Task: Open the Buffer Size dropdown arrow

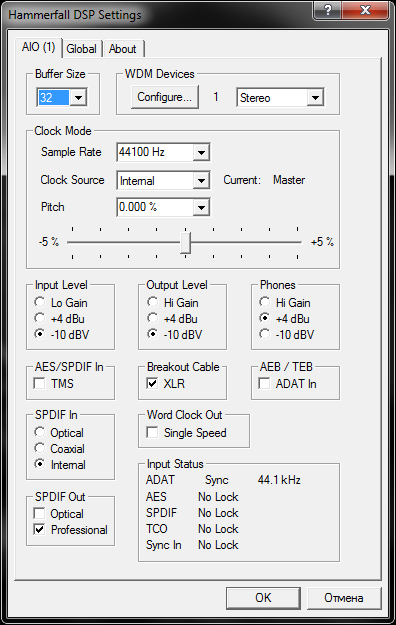Action: pos(79,97)
